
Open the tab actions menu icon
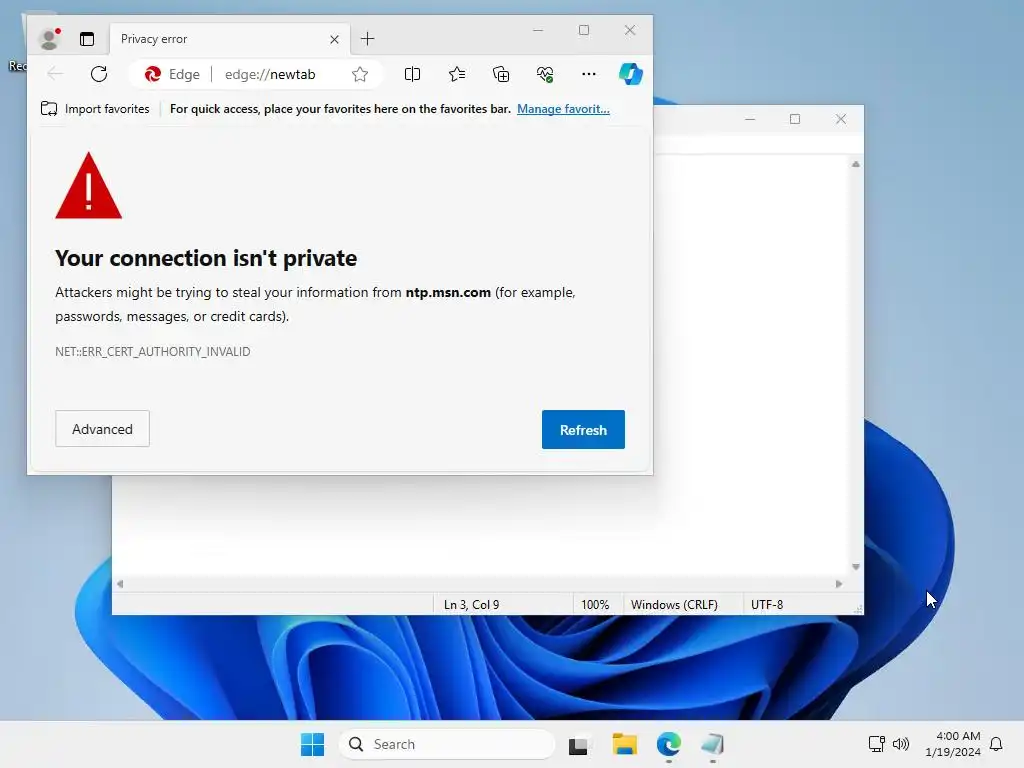click(x=87, y=39)
